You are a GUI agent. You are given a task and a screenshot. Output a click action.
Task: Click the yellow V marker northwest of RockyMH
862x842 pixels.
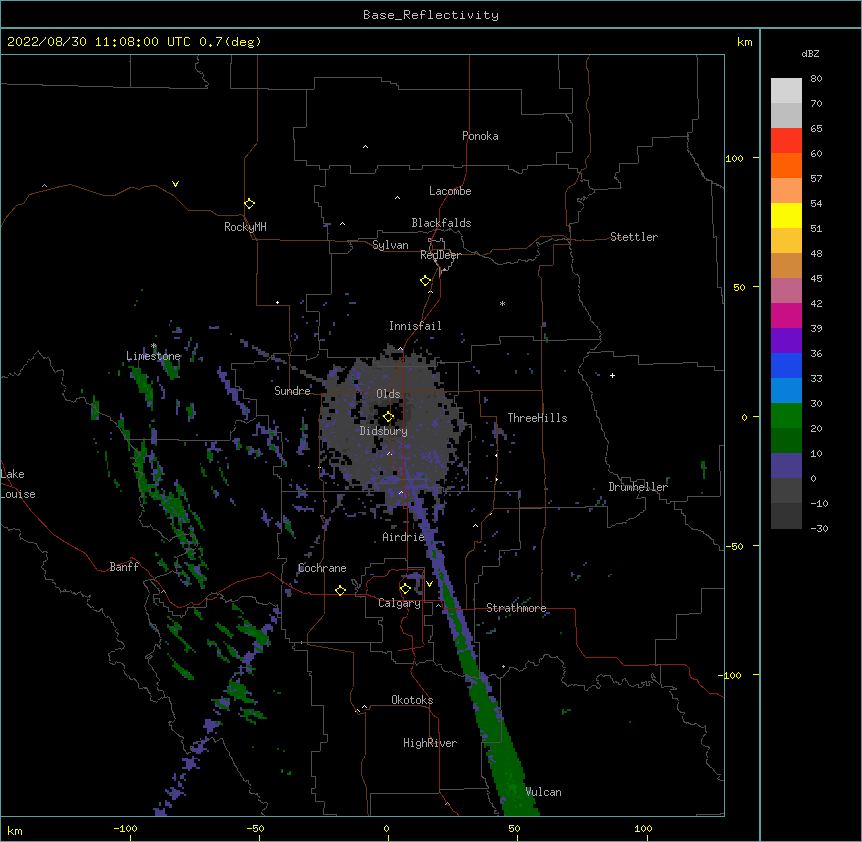pyautogui.click(x=175, y=184)
